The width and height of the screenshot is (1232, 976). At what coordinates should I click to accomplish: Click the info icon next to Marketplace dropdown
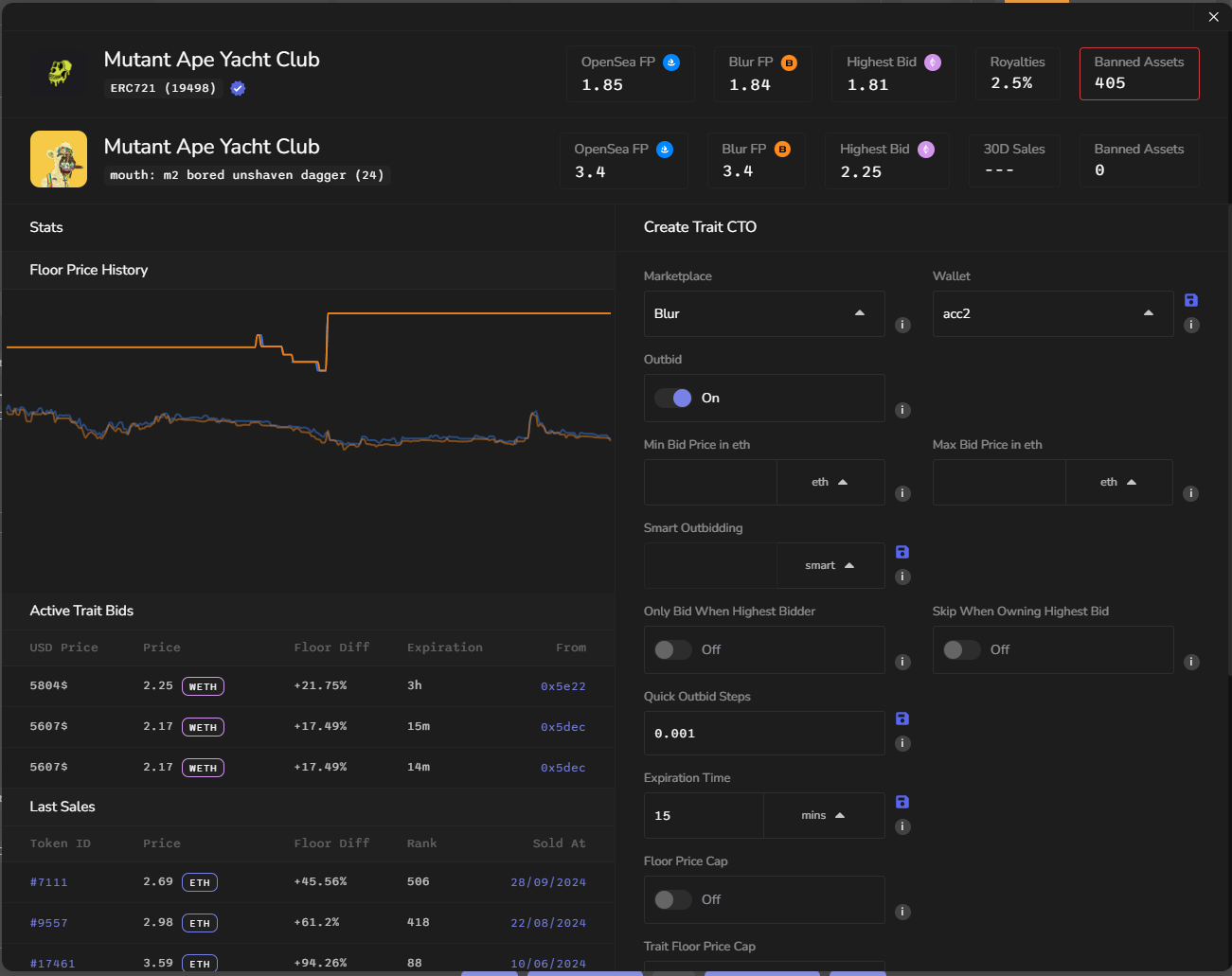903,326
